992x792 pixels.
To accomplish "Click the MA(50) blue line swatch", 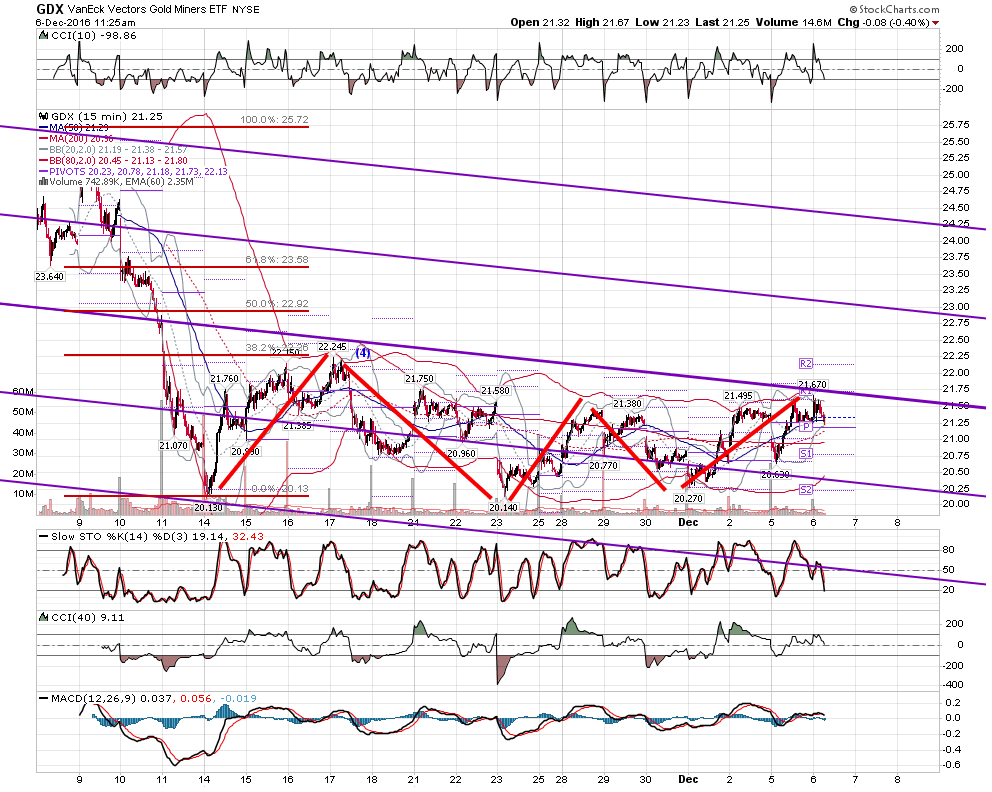I will 44,128.
